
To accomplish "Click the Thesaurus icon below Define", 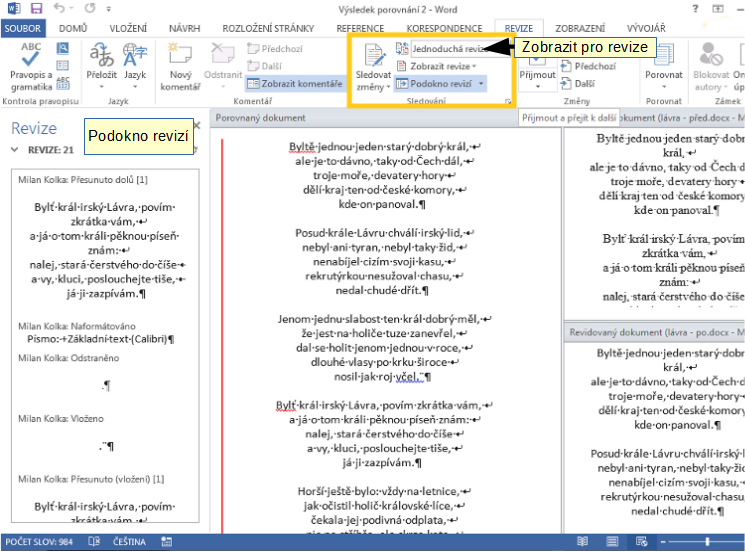I will tap(62, 65).
